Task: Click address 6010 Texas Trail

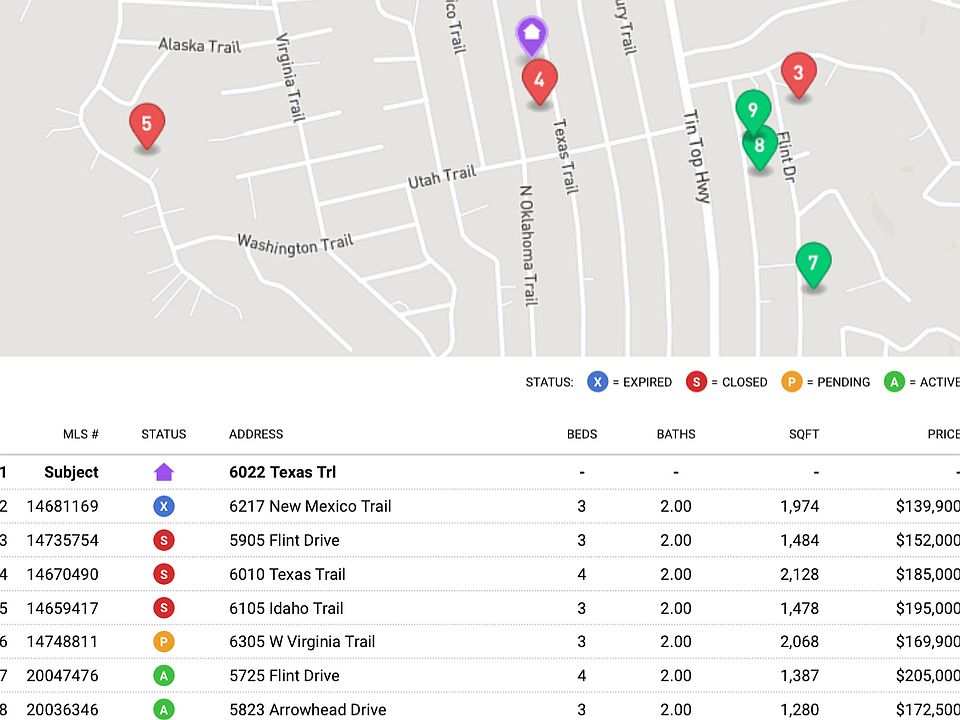Action: (x=287, y=574)
